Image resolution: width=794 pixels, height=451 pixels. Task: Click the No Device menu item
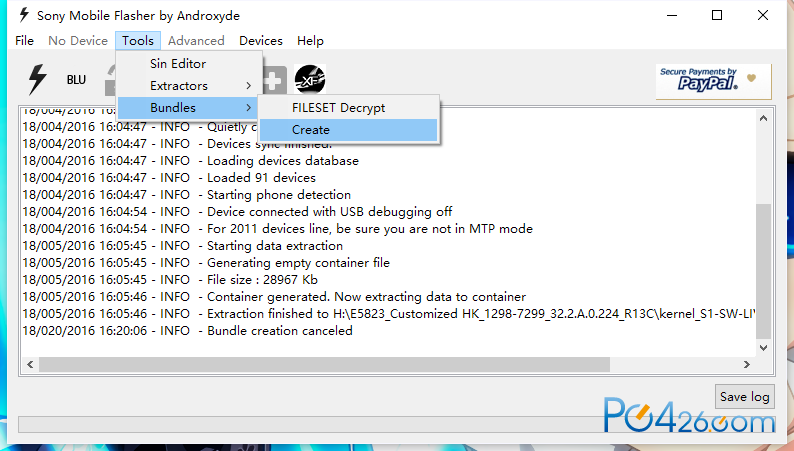[78, 40]
